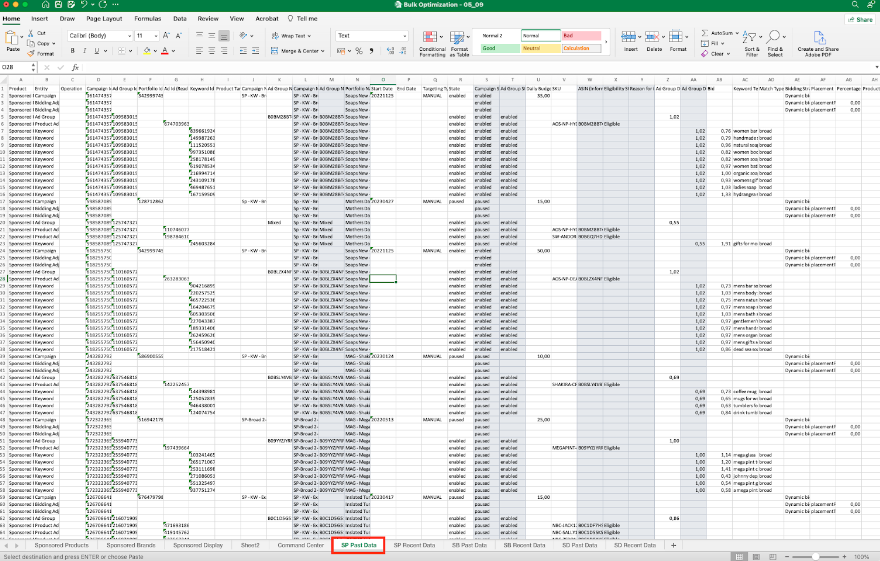The width and height of the screenshot is (880, 561).
Task: Increase decimal places shown
Action: click(391, 50)
